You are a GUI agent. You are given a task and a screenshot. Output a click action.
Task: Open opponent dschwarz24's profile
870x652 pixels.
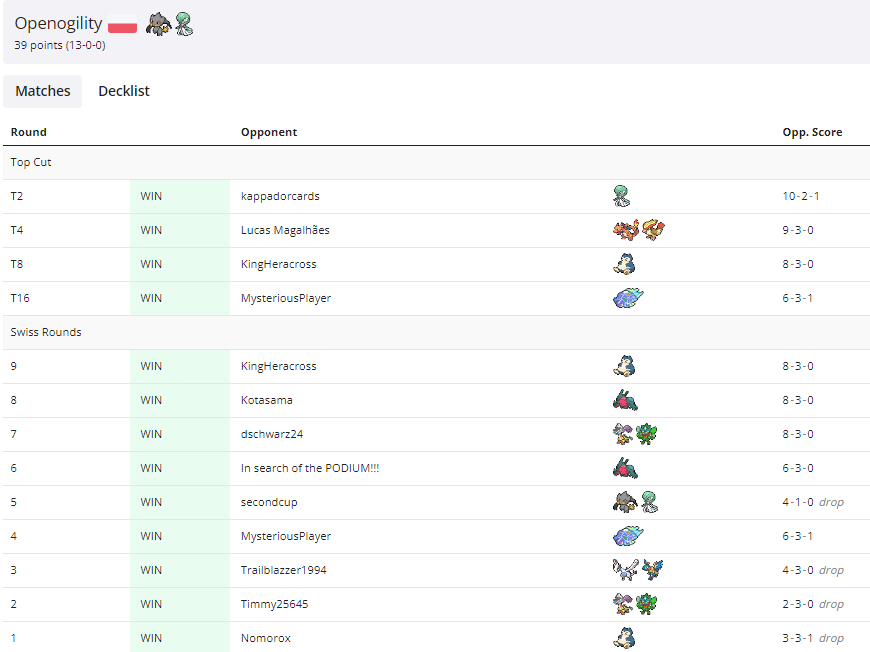coord(272,434)
